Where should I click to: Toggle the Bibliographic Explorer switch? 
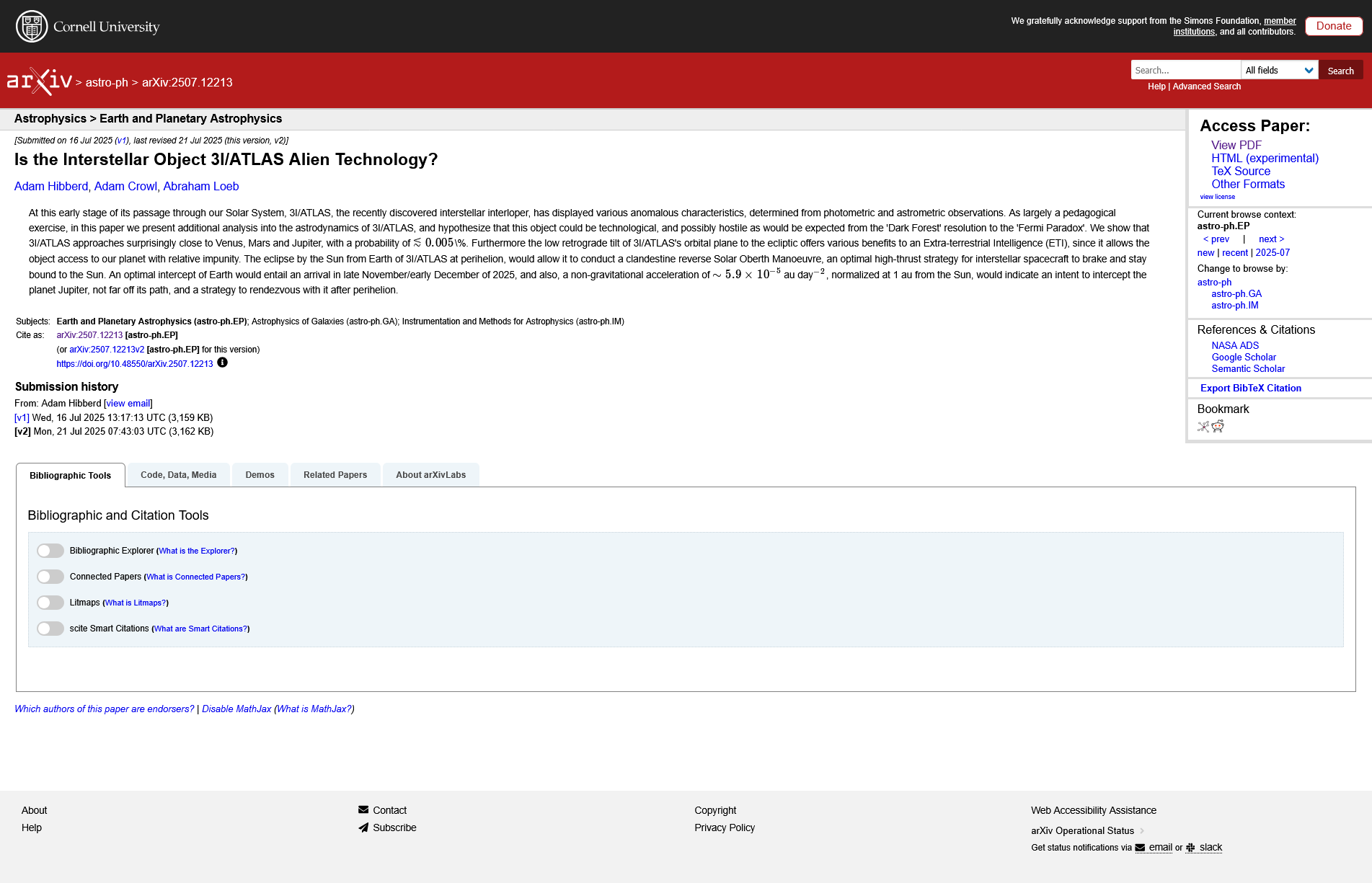50,551
